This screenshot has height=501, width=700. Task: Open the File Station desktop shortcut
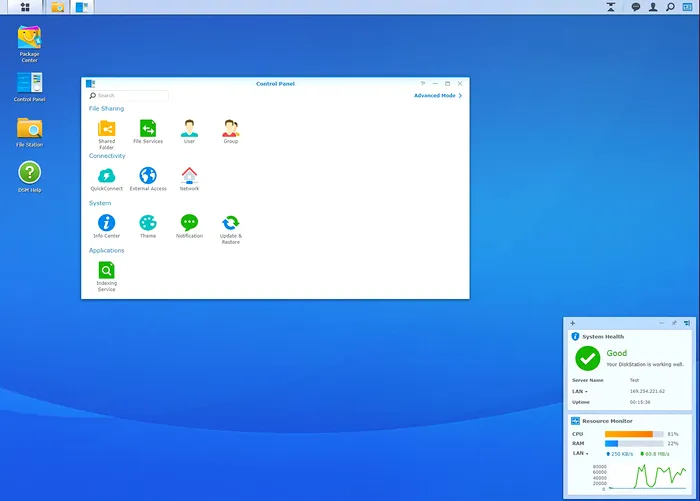pyautogui.click(x=29, y=132)
